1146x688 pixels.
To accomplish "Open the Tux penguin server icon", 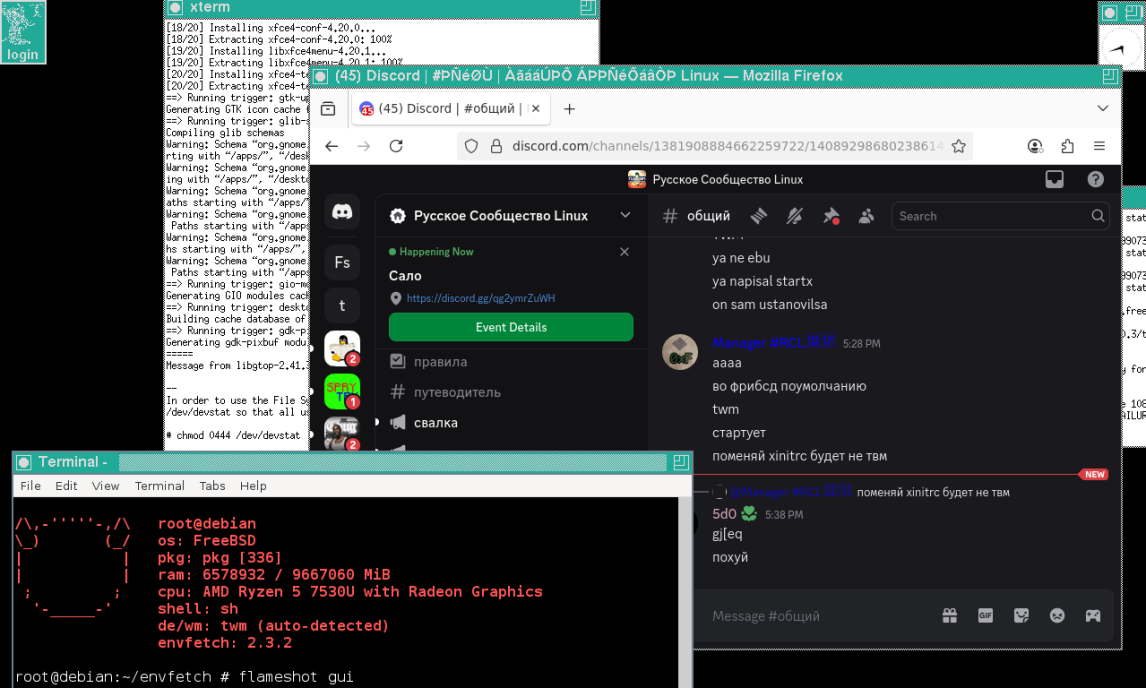I will [342, 348].
